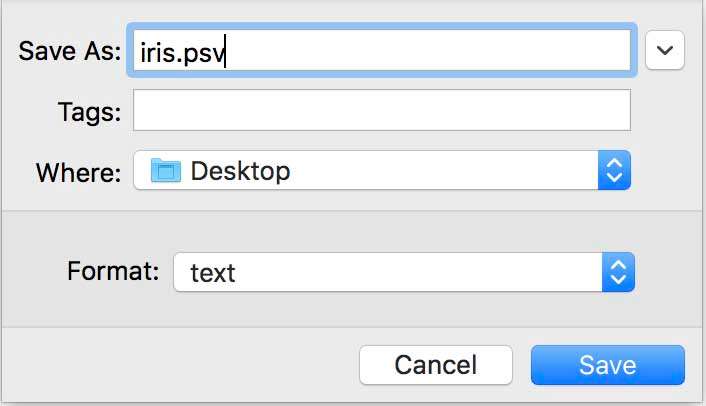Click Save to save iris.psv
The image size is (706, 406).
pyautogui.click(x=608, y=365)
